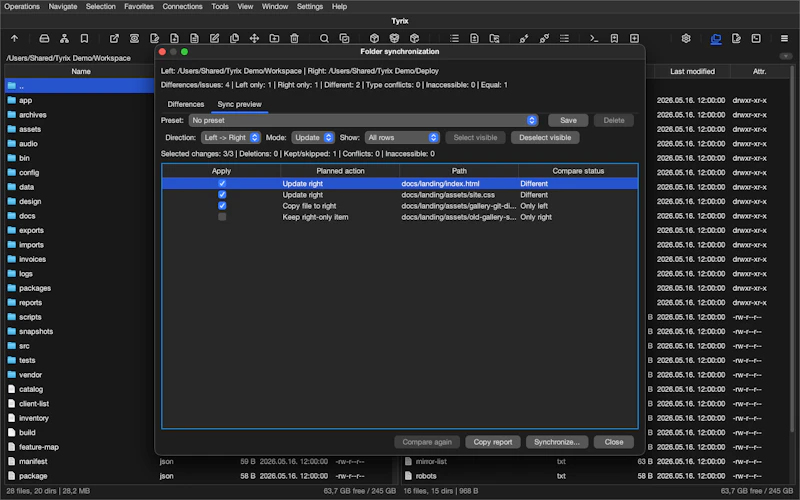Viewport: 800px width, 500px height.
Task: Uncheck Apply for docs/landing/assets/site.css row
Action: coord(222,194)
